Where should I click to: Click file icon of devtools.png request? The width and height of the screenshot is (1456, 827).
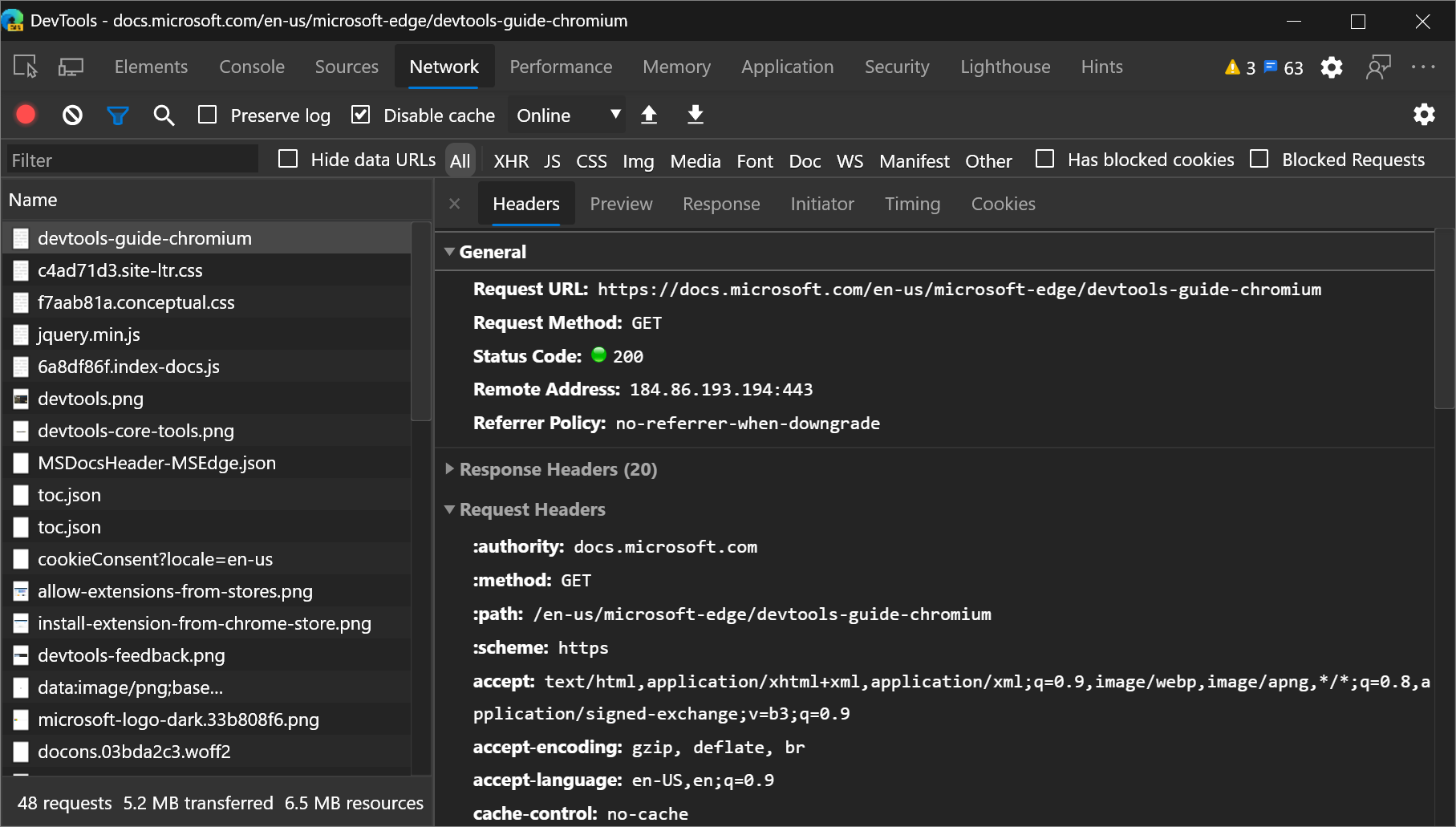coord(21,399)
